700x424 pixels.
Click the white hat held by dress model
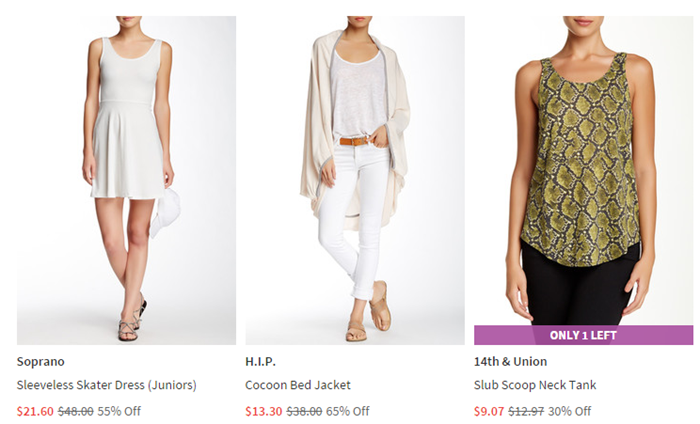pos(166,212)
